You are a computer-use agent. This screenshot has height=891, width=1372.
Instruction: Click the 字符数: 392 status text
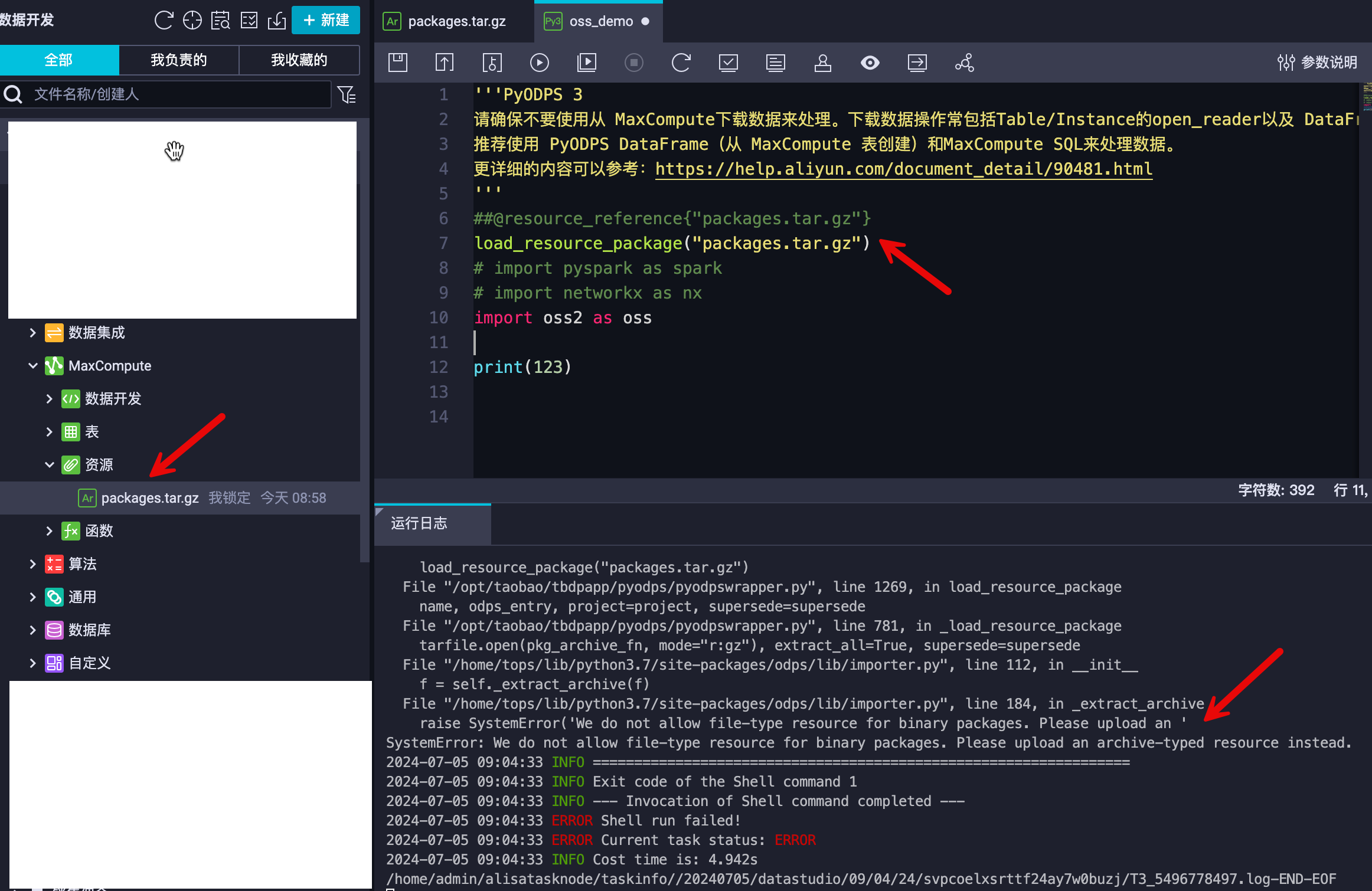pos(1276,490)
